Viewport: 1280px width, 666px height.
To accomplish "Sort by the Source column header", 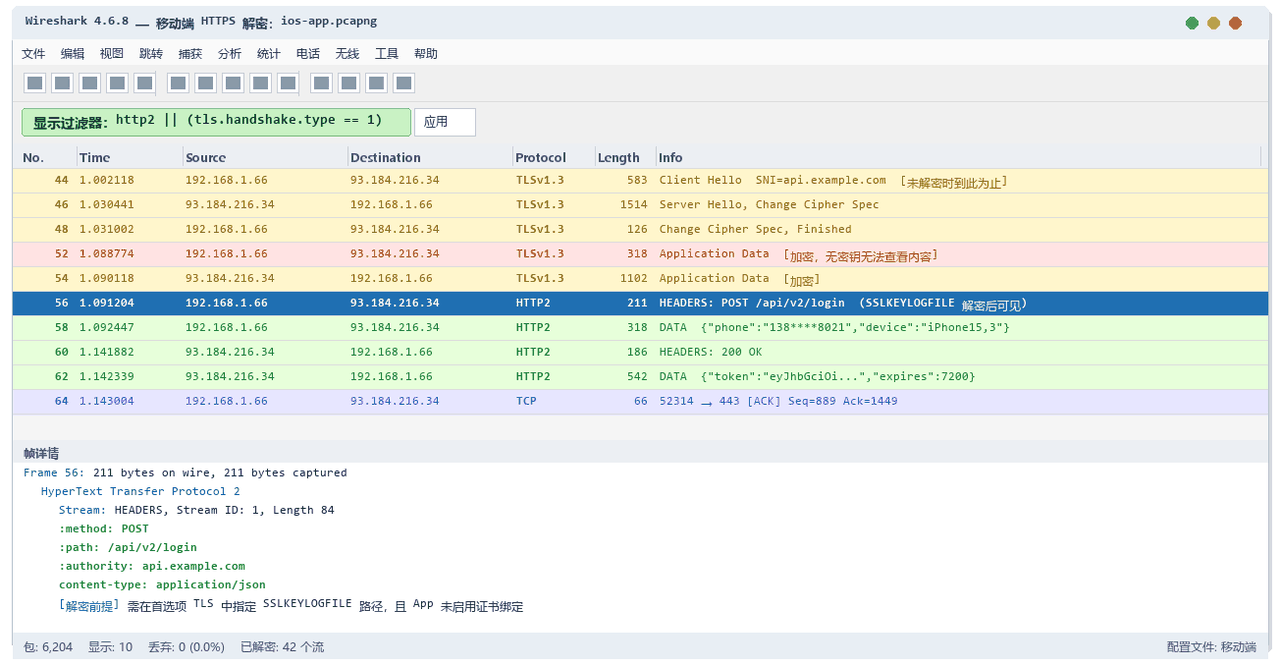I will [206, 157].
